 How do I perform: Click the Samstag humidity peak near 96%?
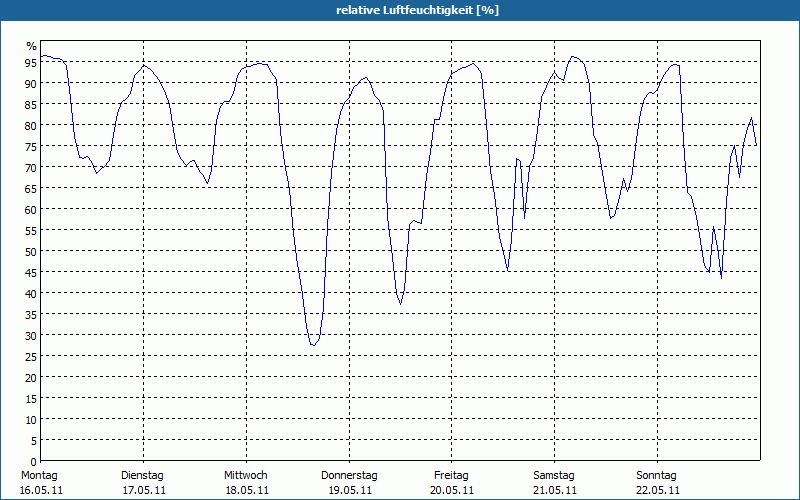[572, 57]
